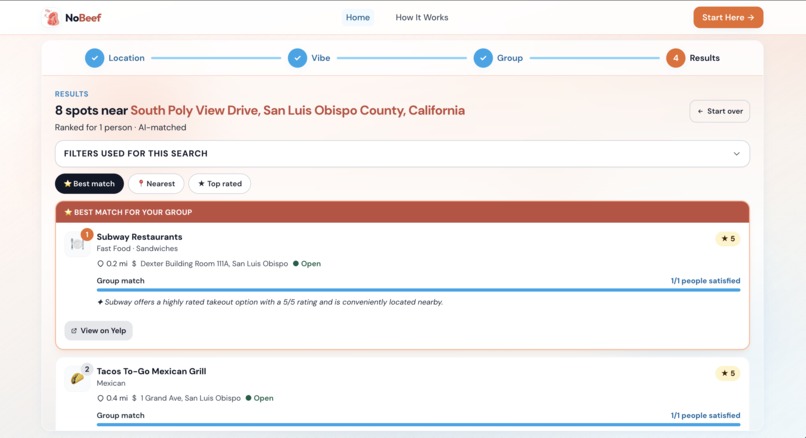The width and height of the screenshot is (806, 438).
Task: Click the address 1 Grand Ave, San Luis Obispo
Action: coord(190,398)
